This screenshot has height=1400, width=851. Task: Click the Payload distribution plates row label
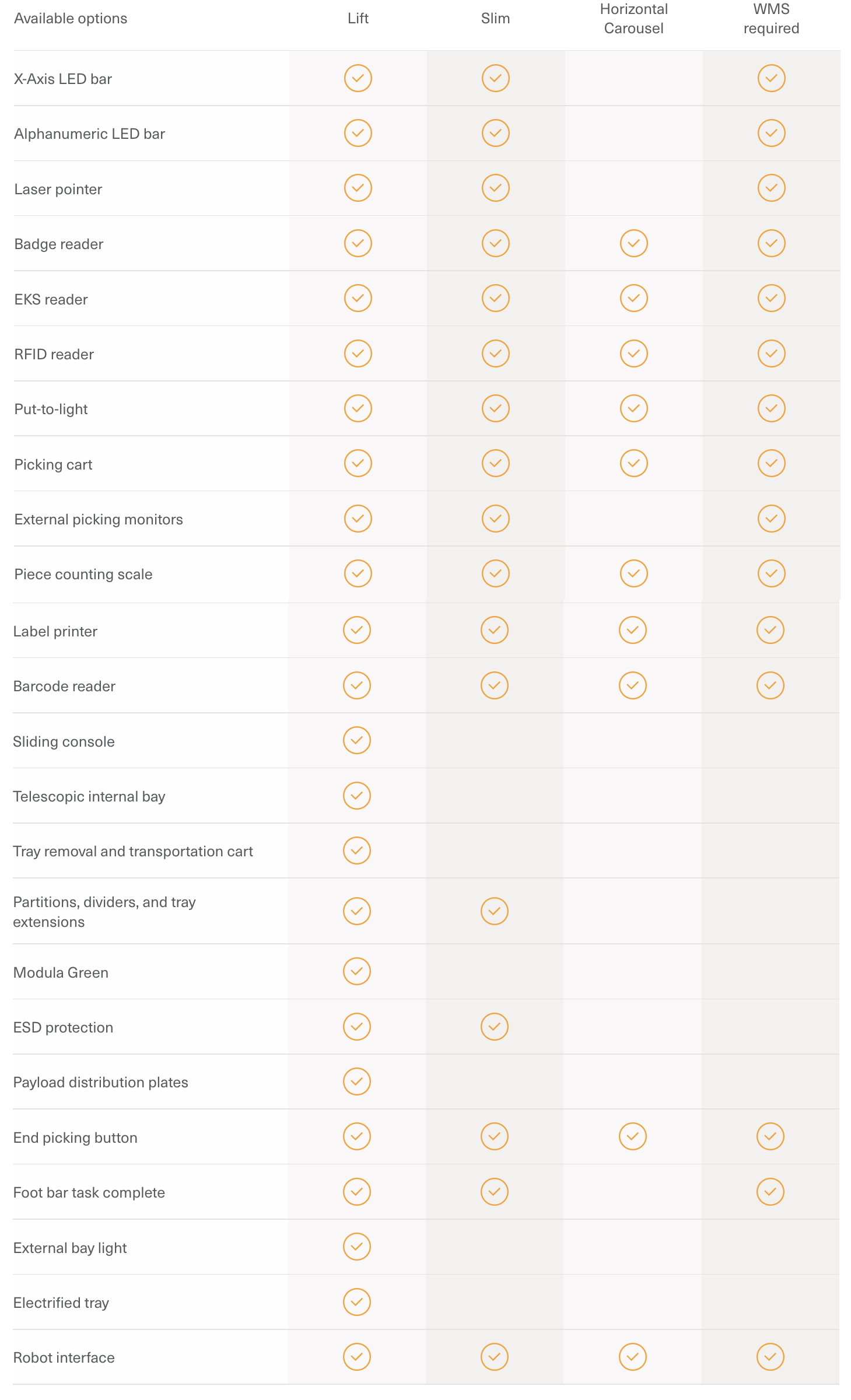pyautogui.click(x=100, y=1083)
